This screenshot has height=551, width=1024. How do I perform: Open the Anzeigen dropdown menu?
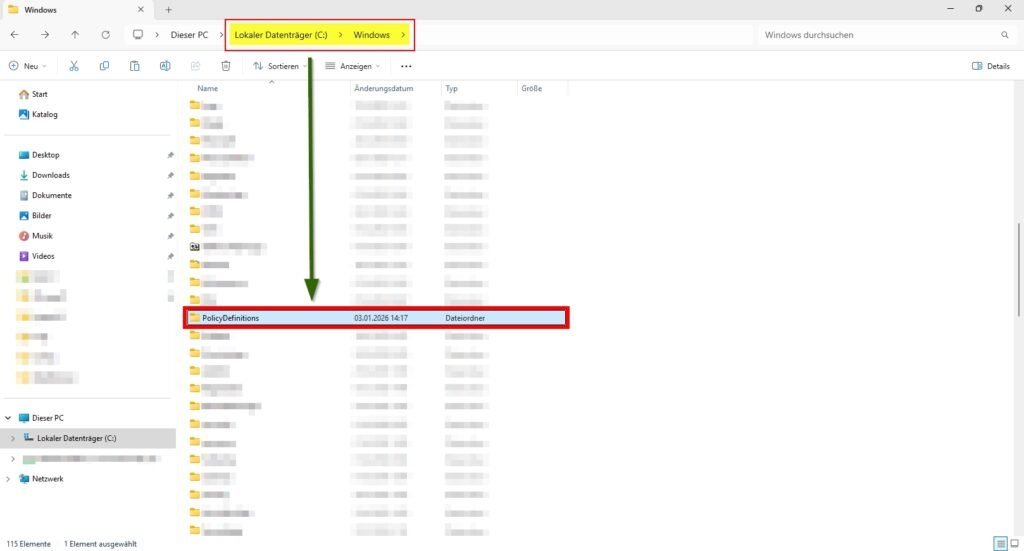pyautogui.click(x=353, y=66)
